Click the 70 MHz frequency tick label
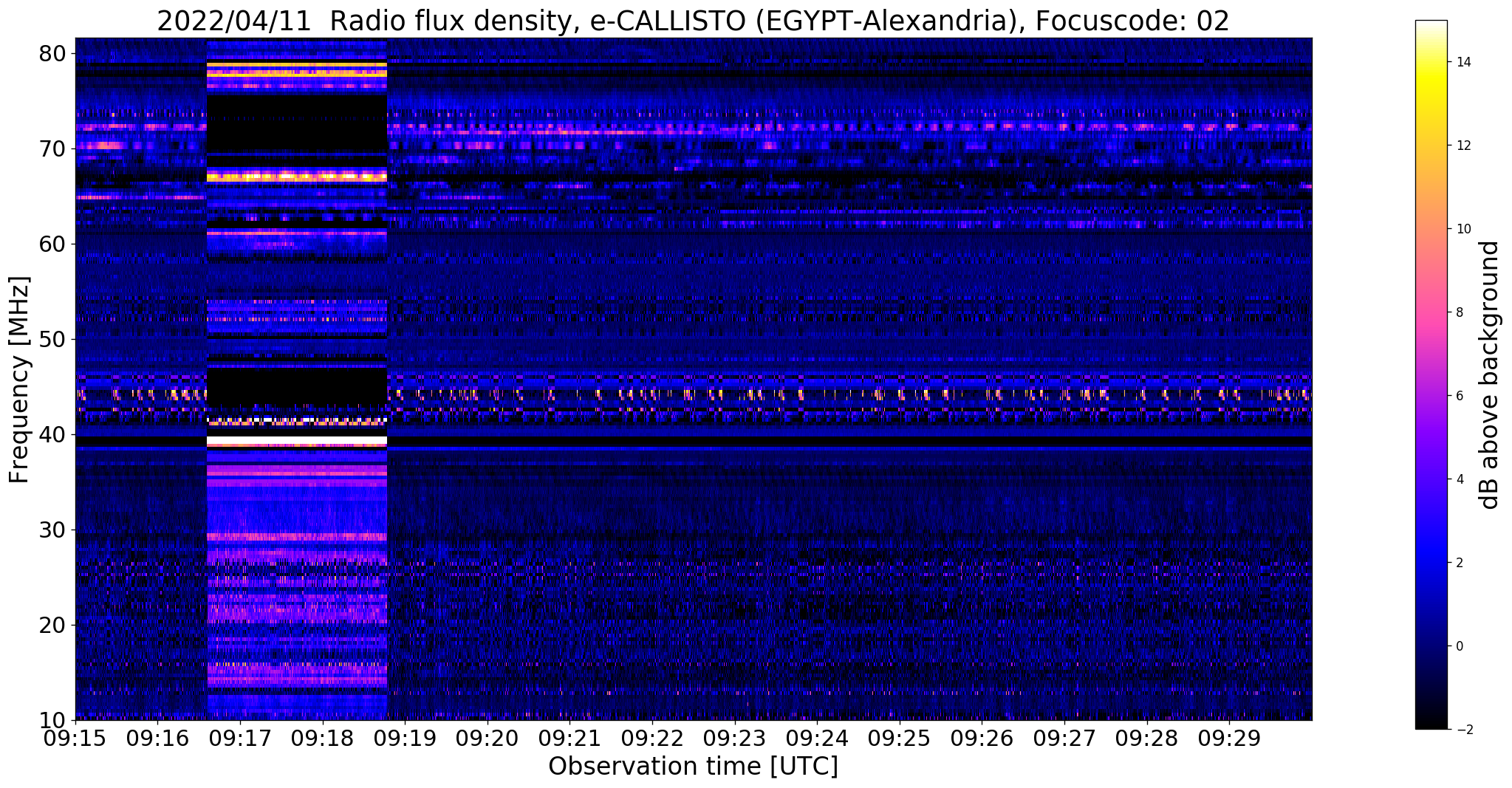The image size is (1512, 788). 52,148
